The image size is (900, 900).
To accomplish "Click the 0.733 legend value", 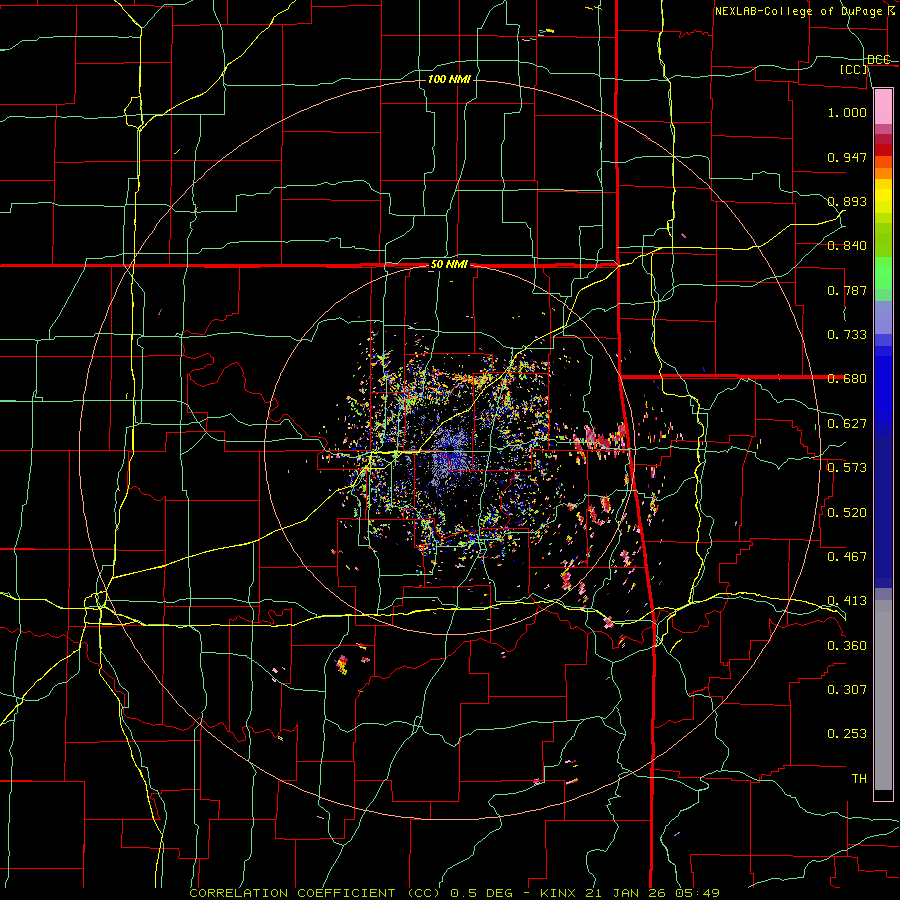I will [847, 335].
